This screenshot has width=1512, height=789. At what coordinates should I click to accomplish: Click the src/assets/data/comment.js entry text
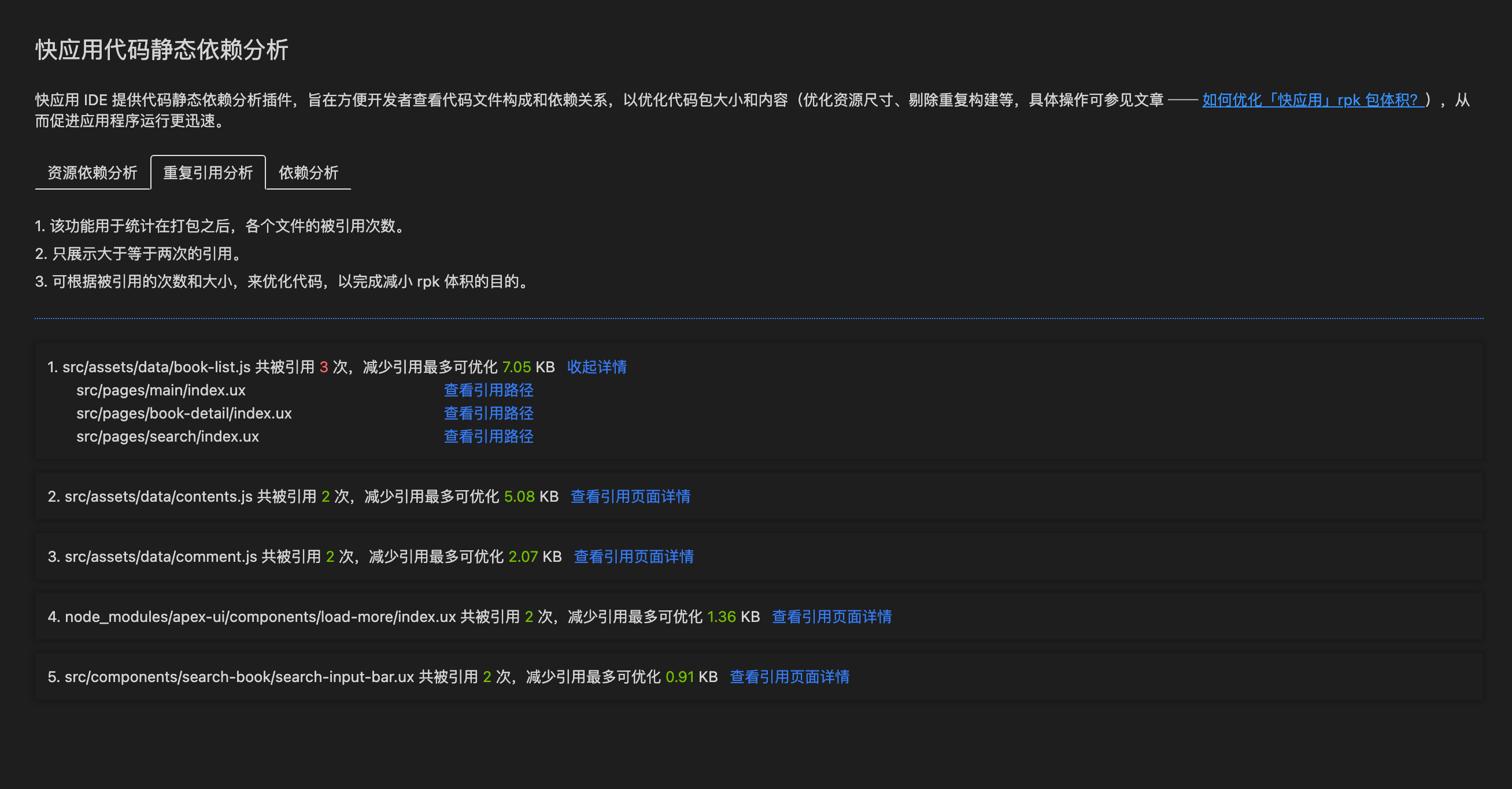[161, 557]
